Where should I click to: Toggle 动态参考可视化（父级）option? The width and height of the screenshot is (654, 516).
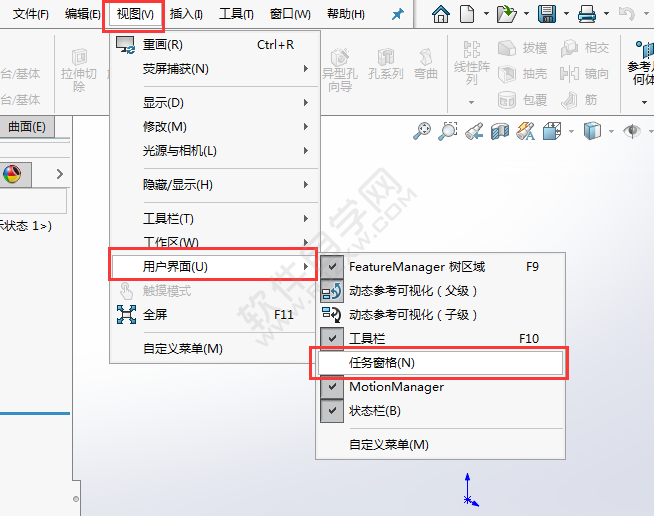[x=440, y=291]
